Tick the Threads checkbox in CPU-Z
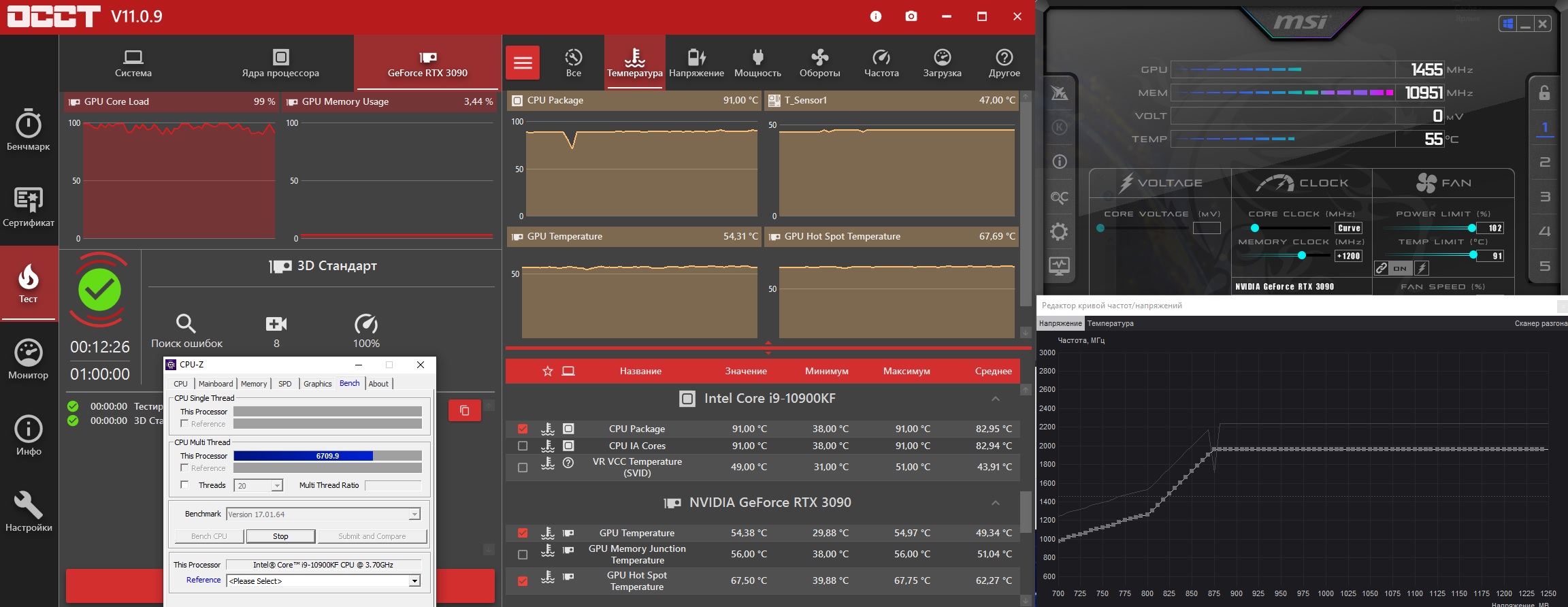This screenshot has height=607, width=1568. click(184, 485)
